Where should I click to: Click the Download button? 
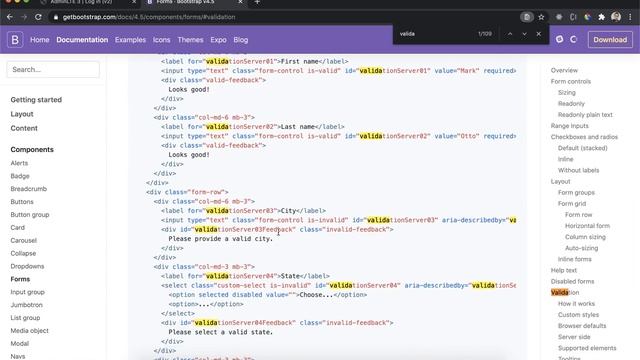click(610, 40)
